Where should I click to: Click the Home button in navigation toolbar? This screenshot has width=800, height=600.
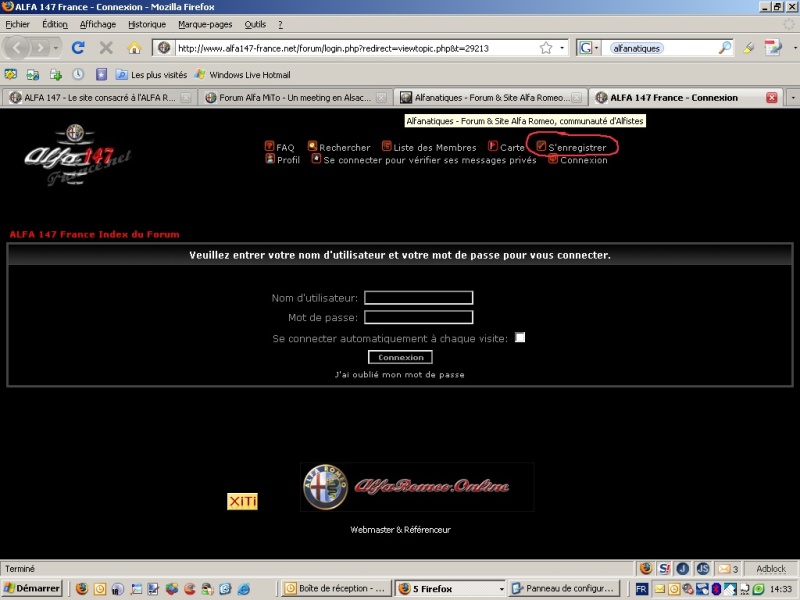click(x=134, y=47)
